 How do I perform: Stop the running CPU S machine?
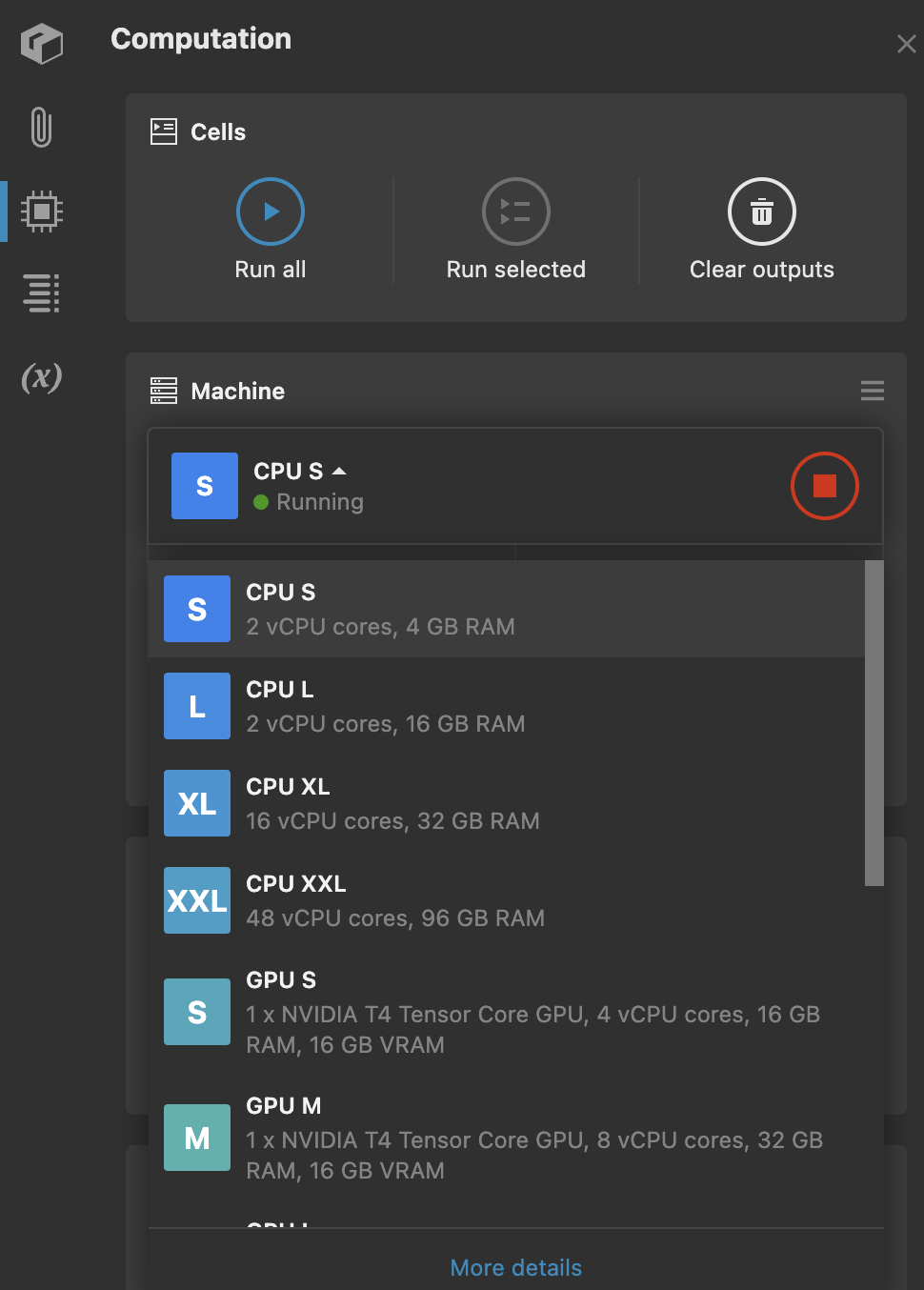click(x=824, y=486)
